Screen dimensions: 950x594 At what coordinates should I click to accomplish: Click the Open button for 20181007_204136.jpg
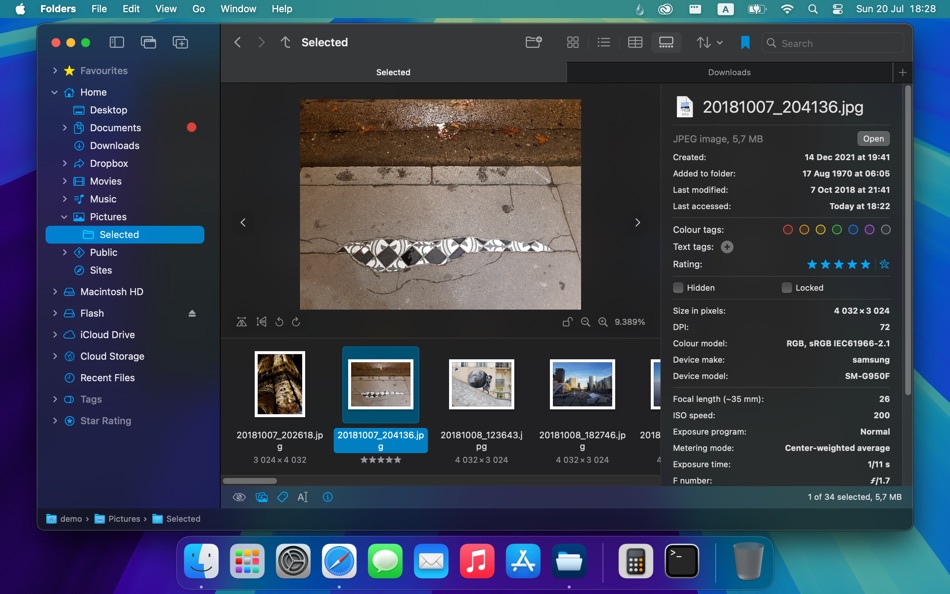tap(873, 138)
